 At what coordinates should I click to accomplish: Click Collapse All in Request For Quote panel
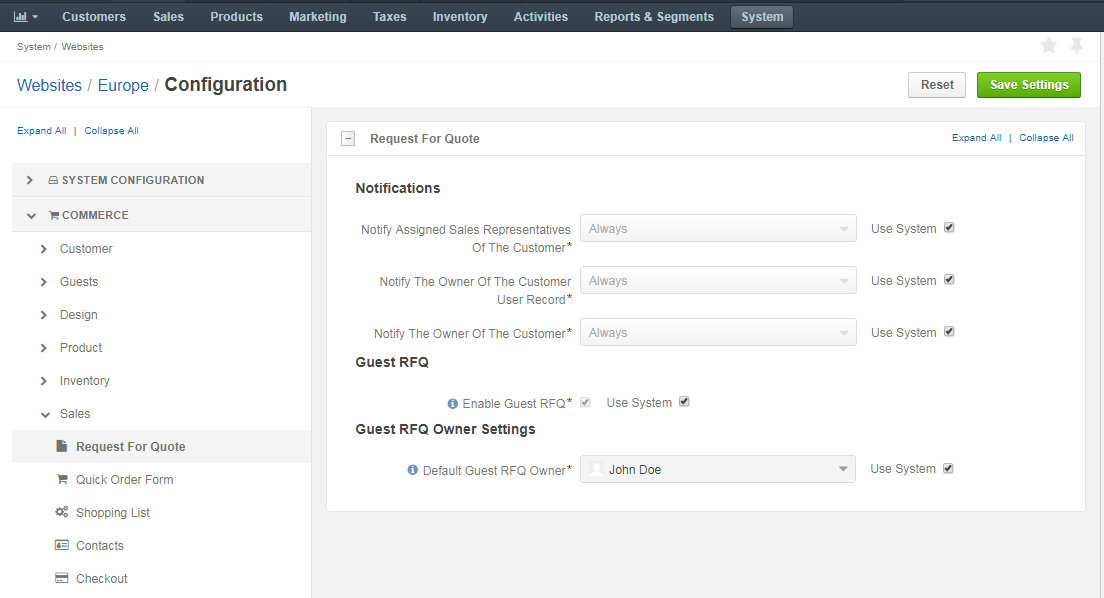[x=1046, y=137]
